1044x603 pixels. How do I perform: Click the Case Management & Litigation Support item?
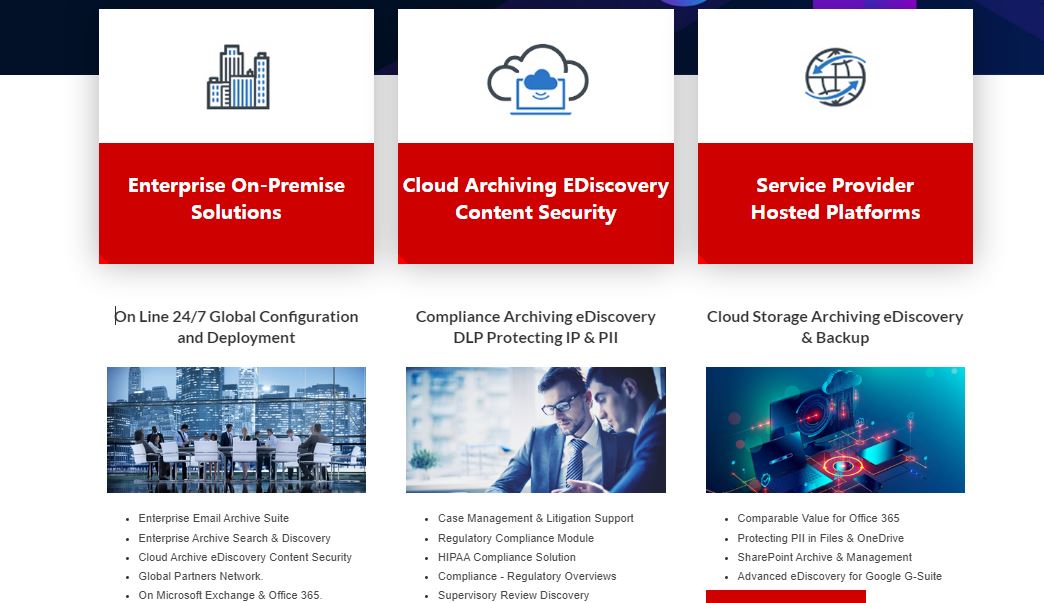point(535,518)
